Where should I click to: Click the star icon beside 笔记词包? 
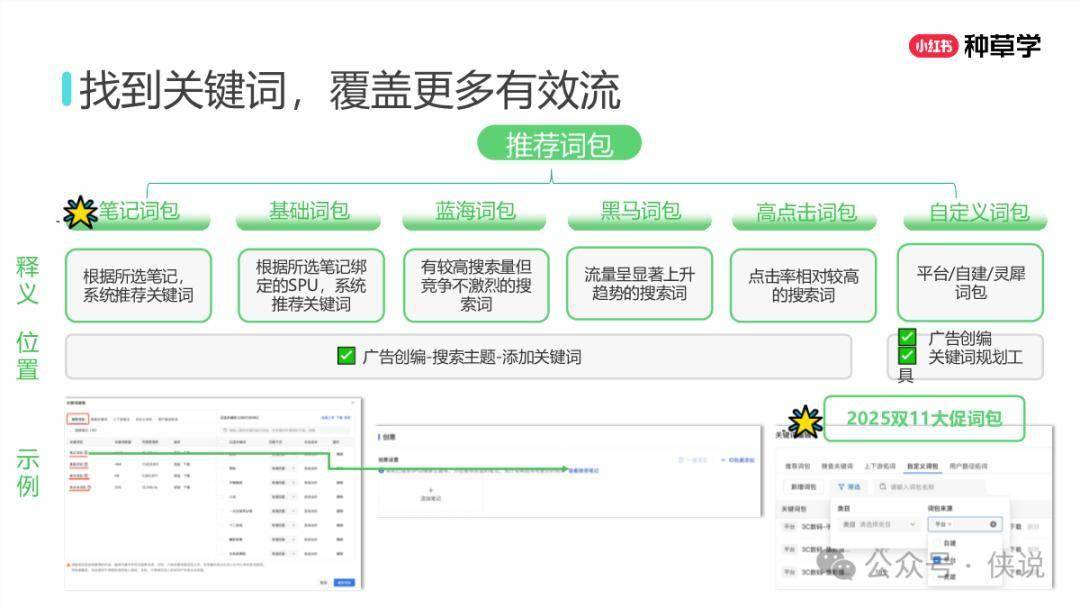click(80, 212)
